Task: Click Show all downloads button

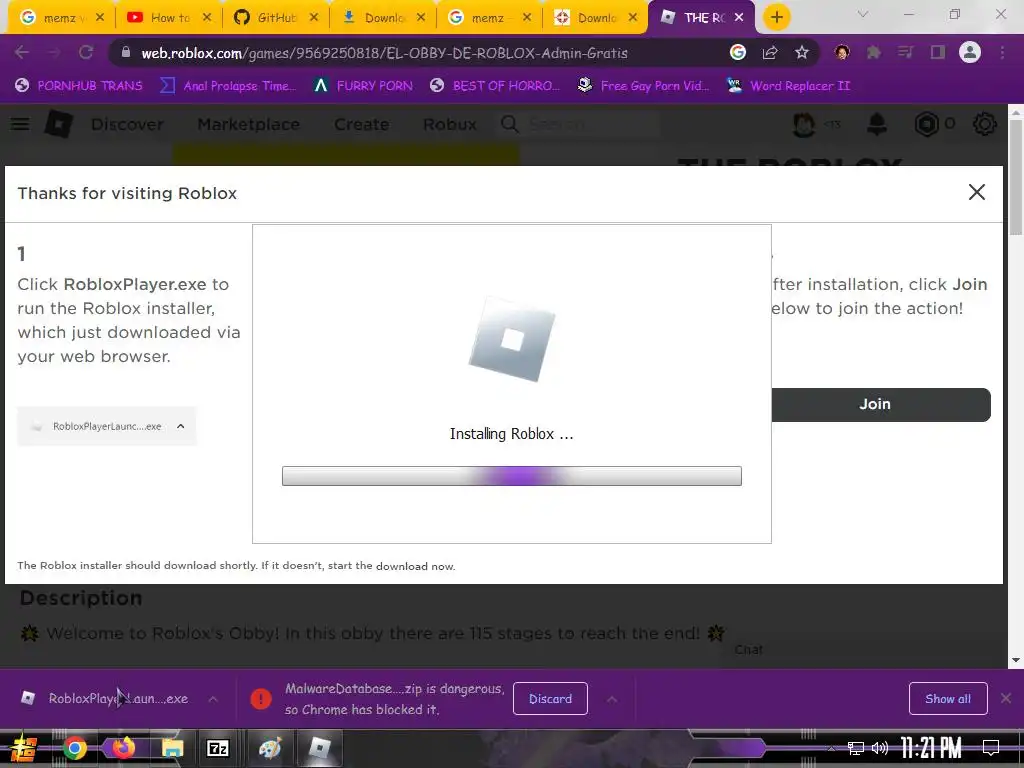Action: (948, 699)
